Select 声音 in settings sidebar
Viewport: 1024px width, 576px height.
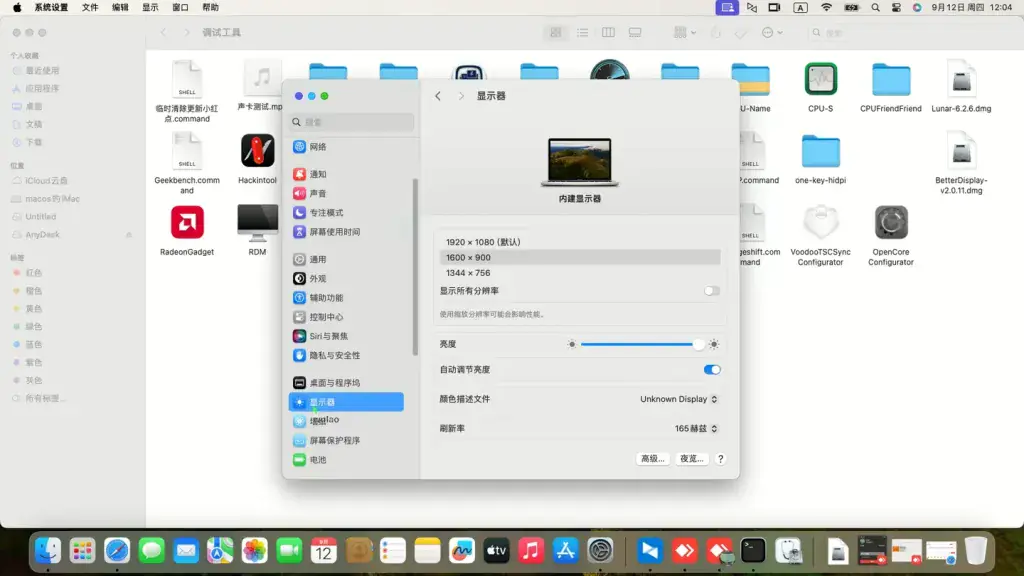[x=347, y=193]
